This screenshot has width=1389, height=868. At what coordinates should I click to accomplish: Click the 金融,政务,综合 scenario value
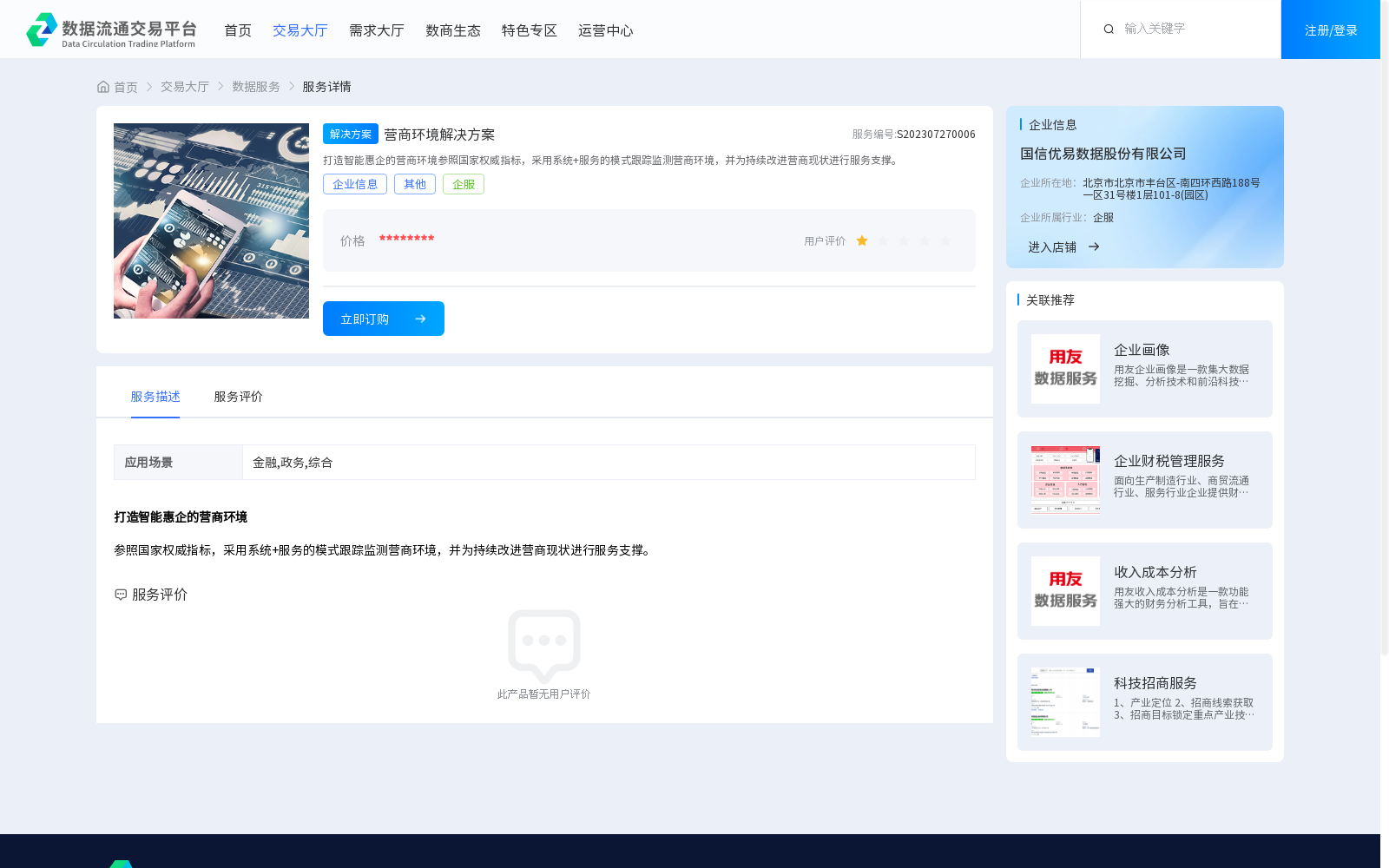pos(293,463)
